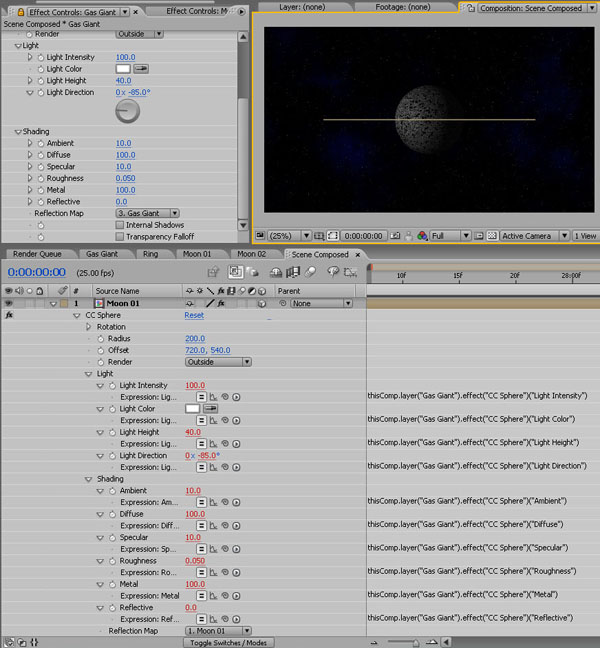Open the Diffuse expression language menu arrow

click(236, 525)
